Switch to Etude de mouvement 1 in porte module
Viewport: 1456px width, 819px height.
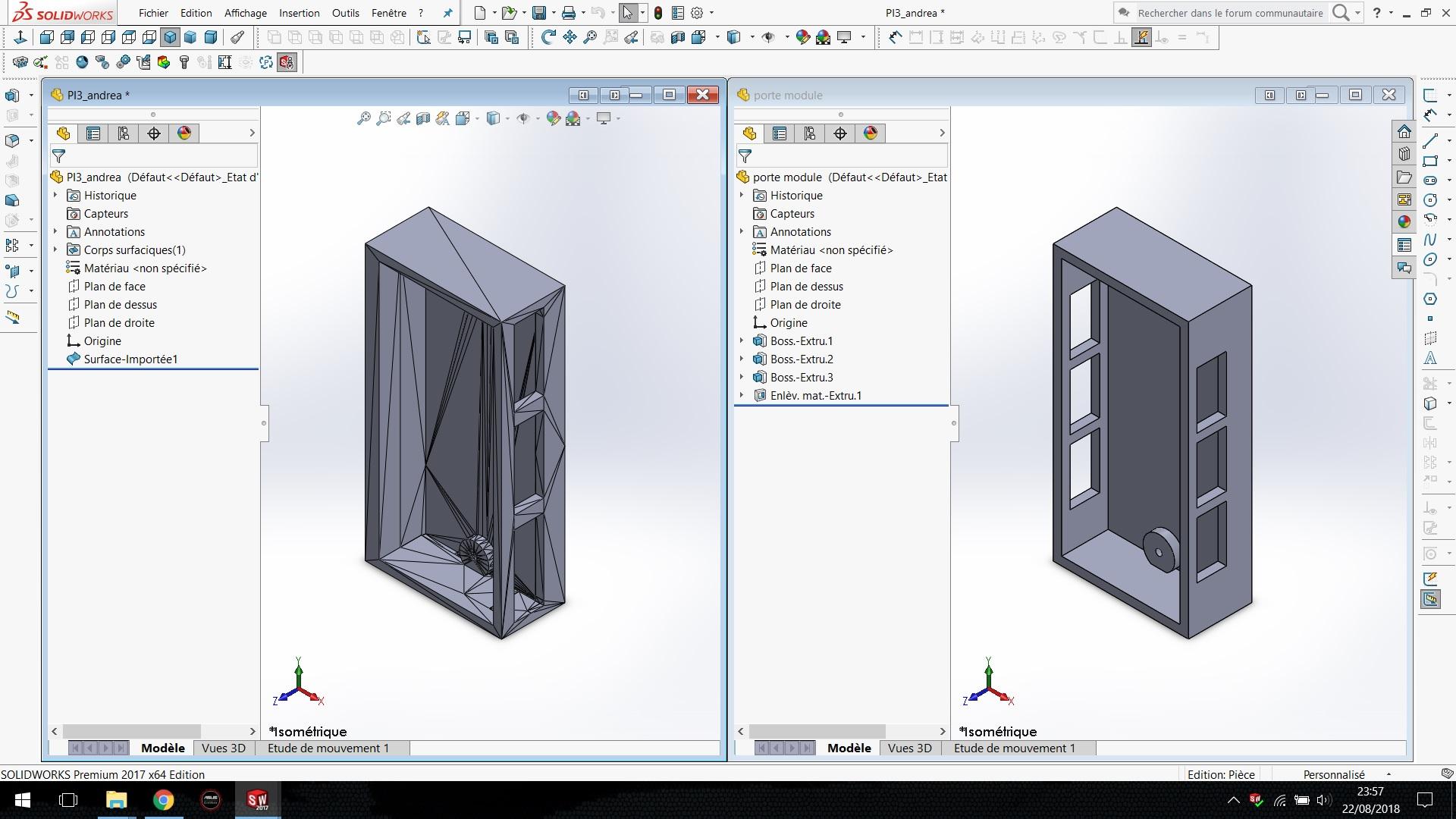[1015, 748]
